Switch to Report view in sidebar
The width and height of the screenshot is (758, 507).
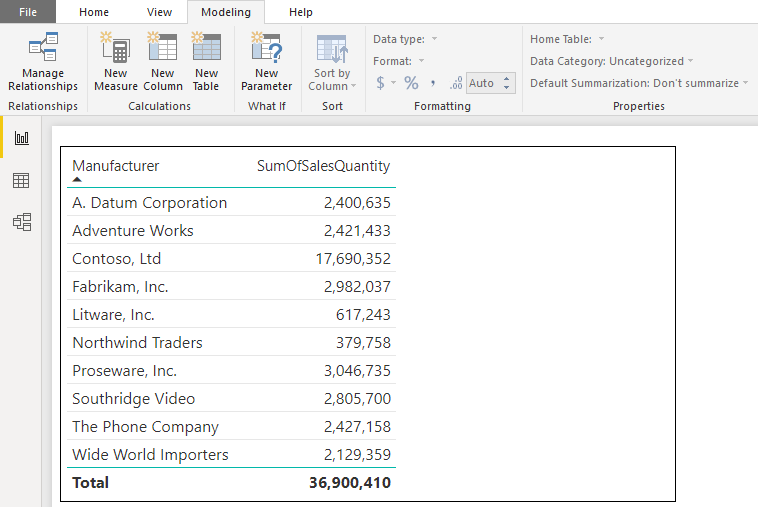(x=21, y=138)
